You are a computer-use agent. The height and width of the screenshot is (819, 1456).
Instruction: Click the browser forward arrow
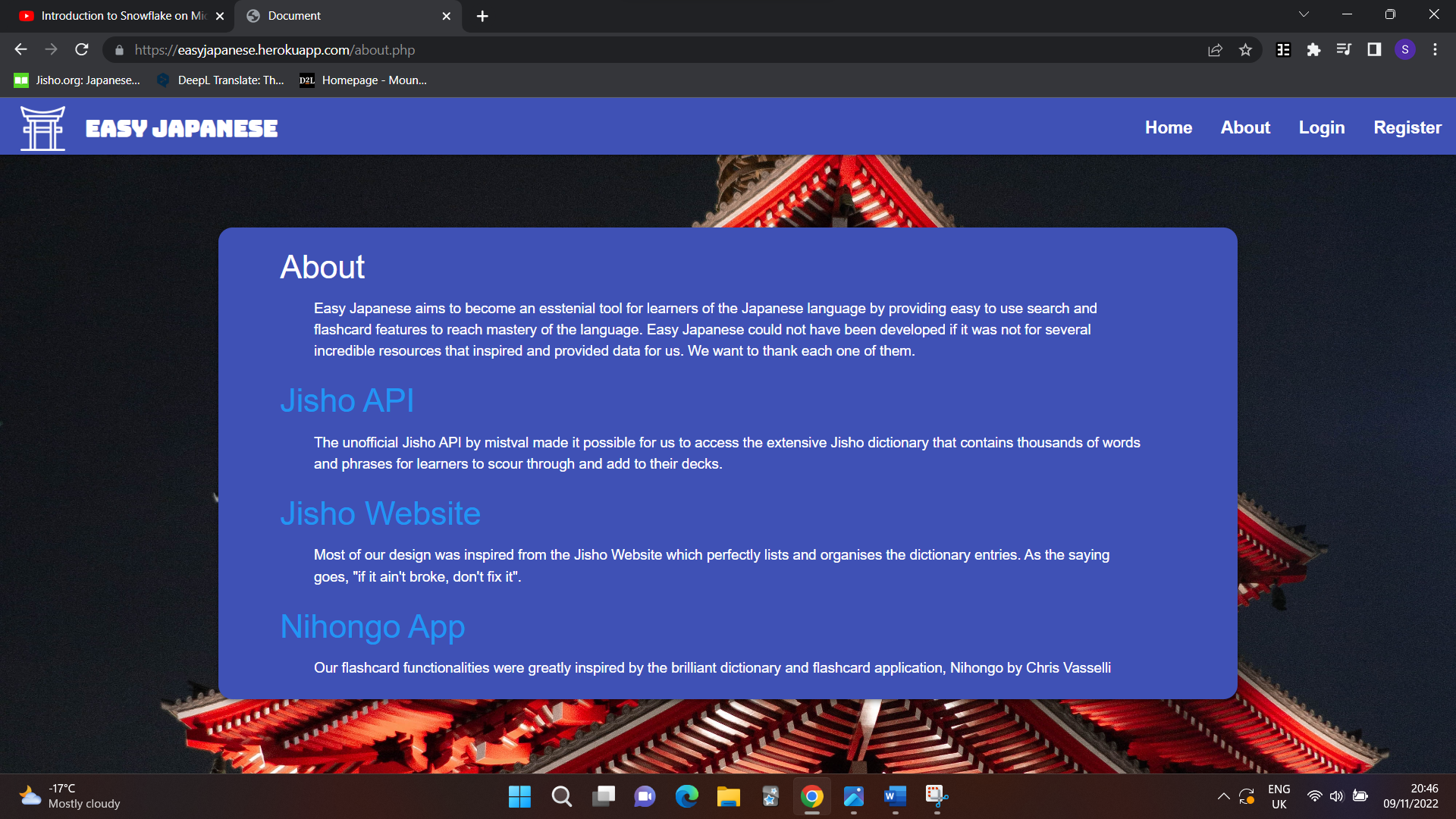(x=51, y=50)
